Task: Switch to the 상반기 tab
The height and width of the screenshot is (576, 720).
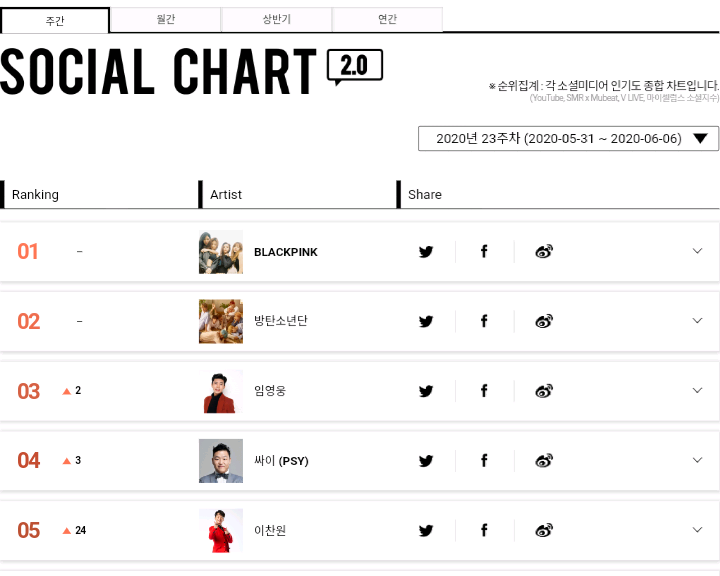Action: 276,20
